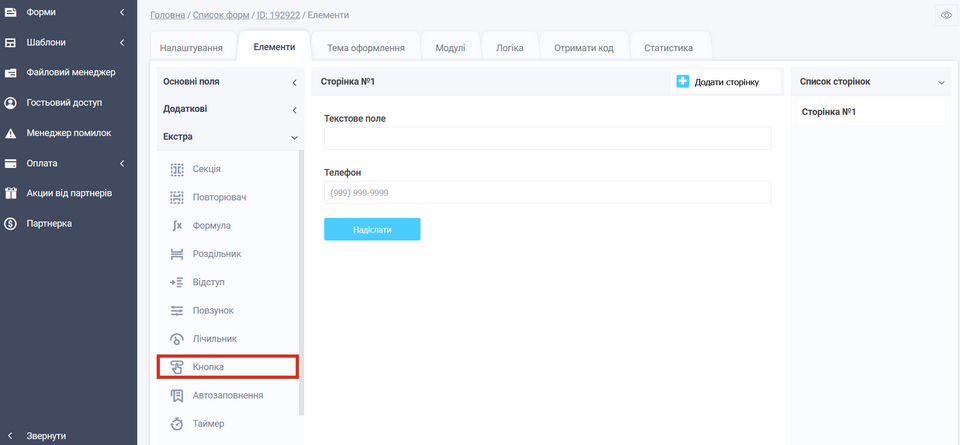Open the Список форм breadcrumb link
The height and width of the screenshot is (445, 960).
click(x=222, y=15)
